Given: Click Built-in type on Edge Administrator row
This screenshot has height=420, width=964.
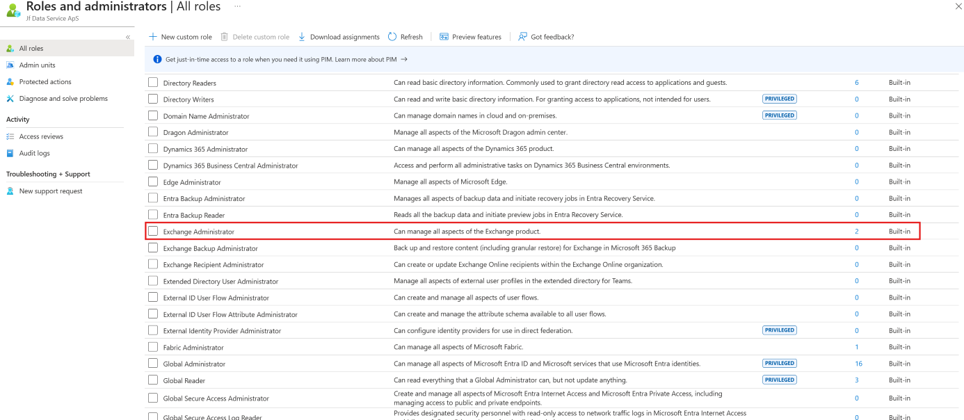Looking at the screenshot, I should pyautogui.click(x=899, y=182).
